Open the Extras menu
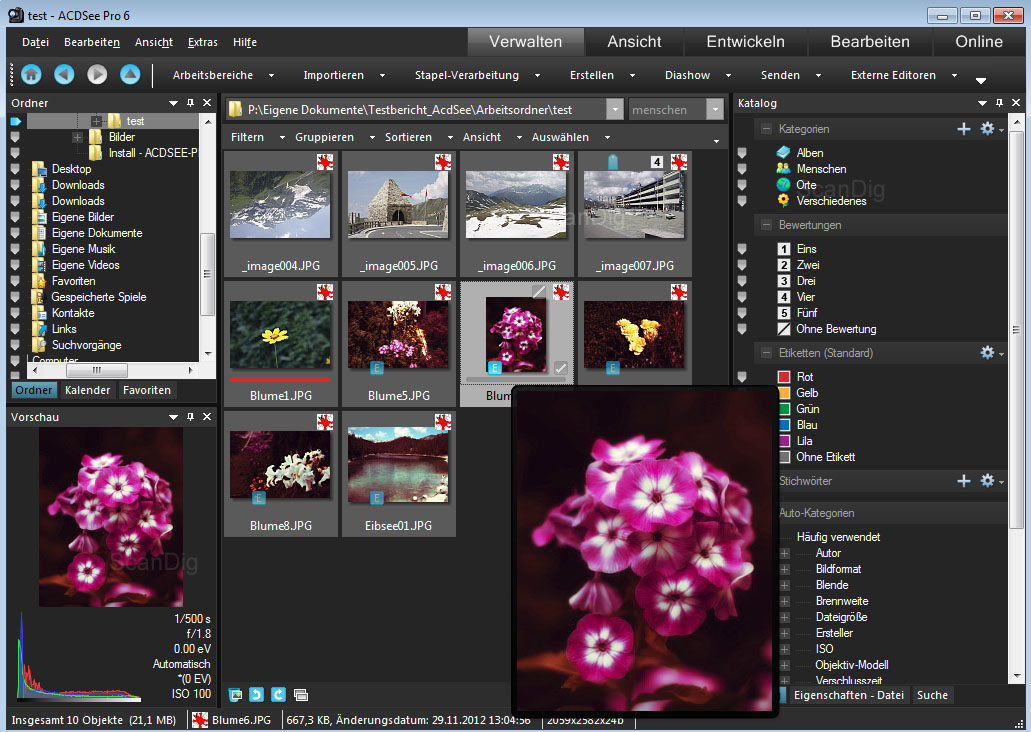Screen dimensions: 1031x732 click(202, 42)
